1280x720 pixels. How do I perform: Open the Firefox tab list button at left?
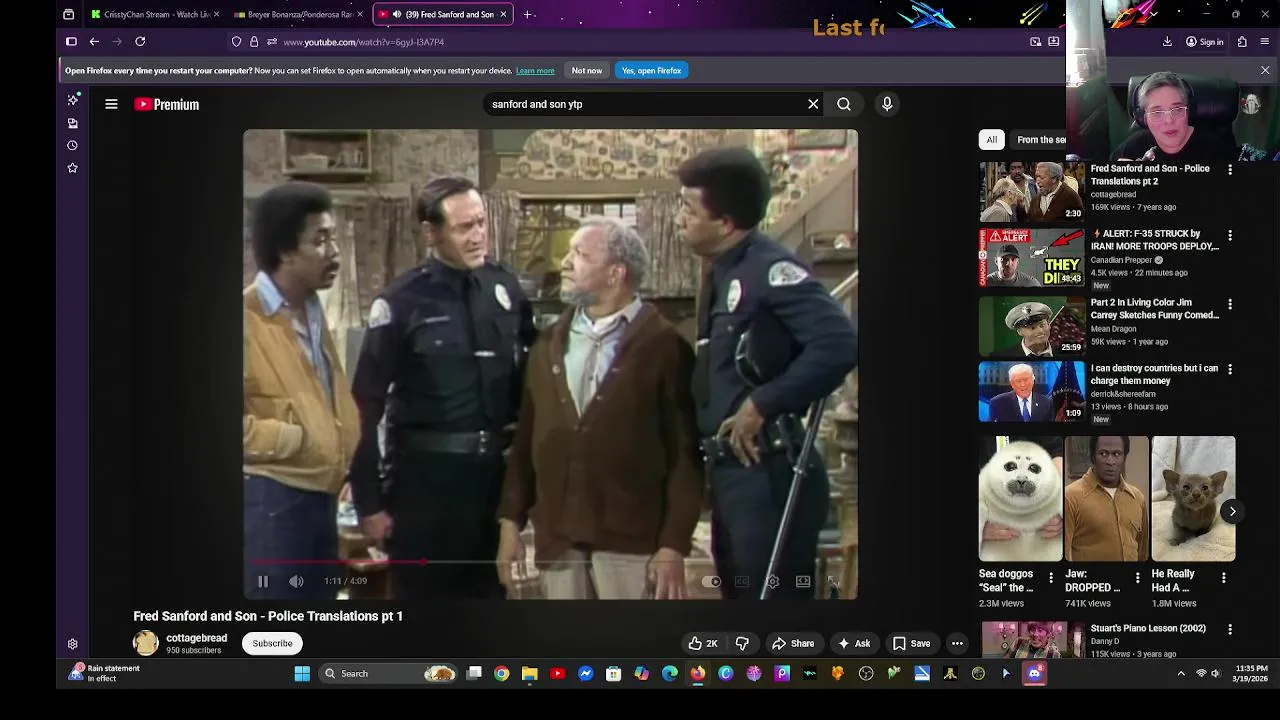(x=68, y=15)
